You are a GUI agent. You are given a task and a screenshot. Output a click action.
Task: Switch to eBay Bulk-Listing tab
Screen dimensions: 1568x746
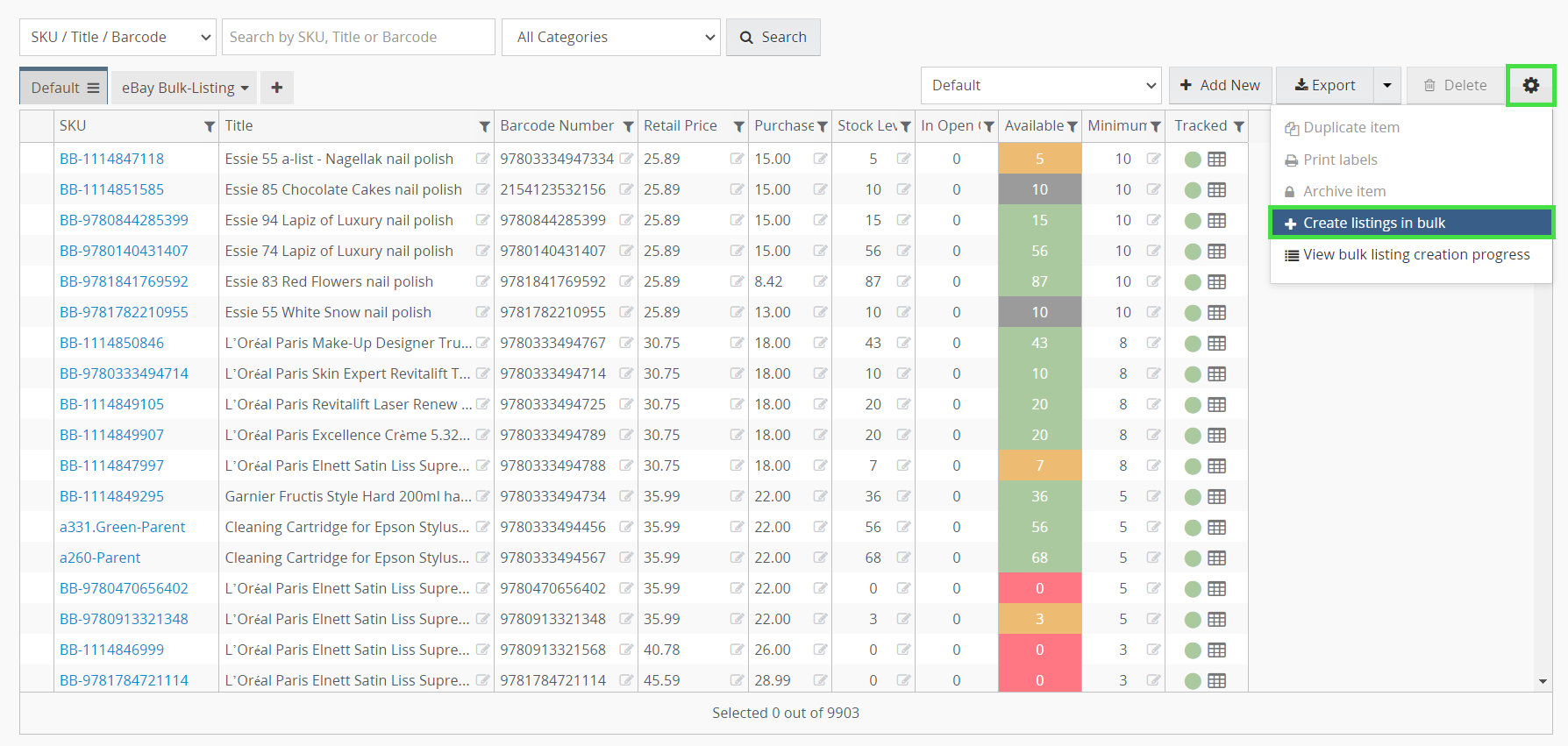coord(184,88)
